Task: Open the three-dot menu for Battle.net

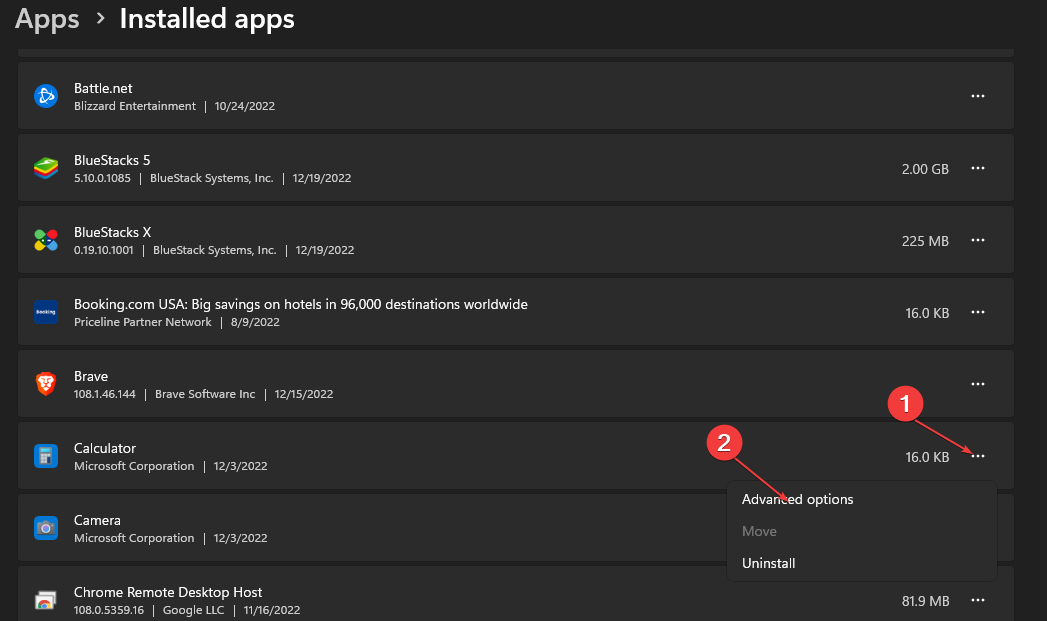Action: tap(978, 96)
